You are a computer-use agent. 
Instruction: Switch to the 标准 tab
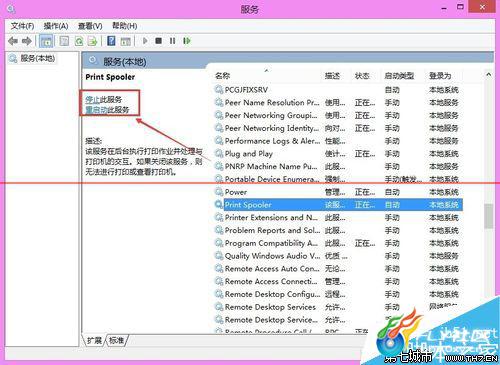click(x=116, y=340)
